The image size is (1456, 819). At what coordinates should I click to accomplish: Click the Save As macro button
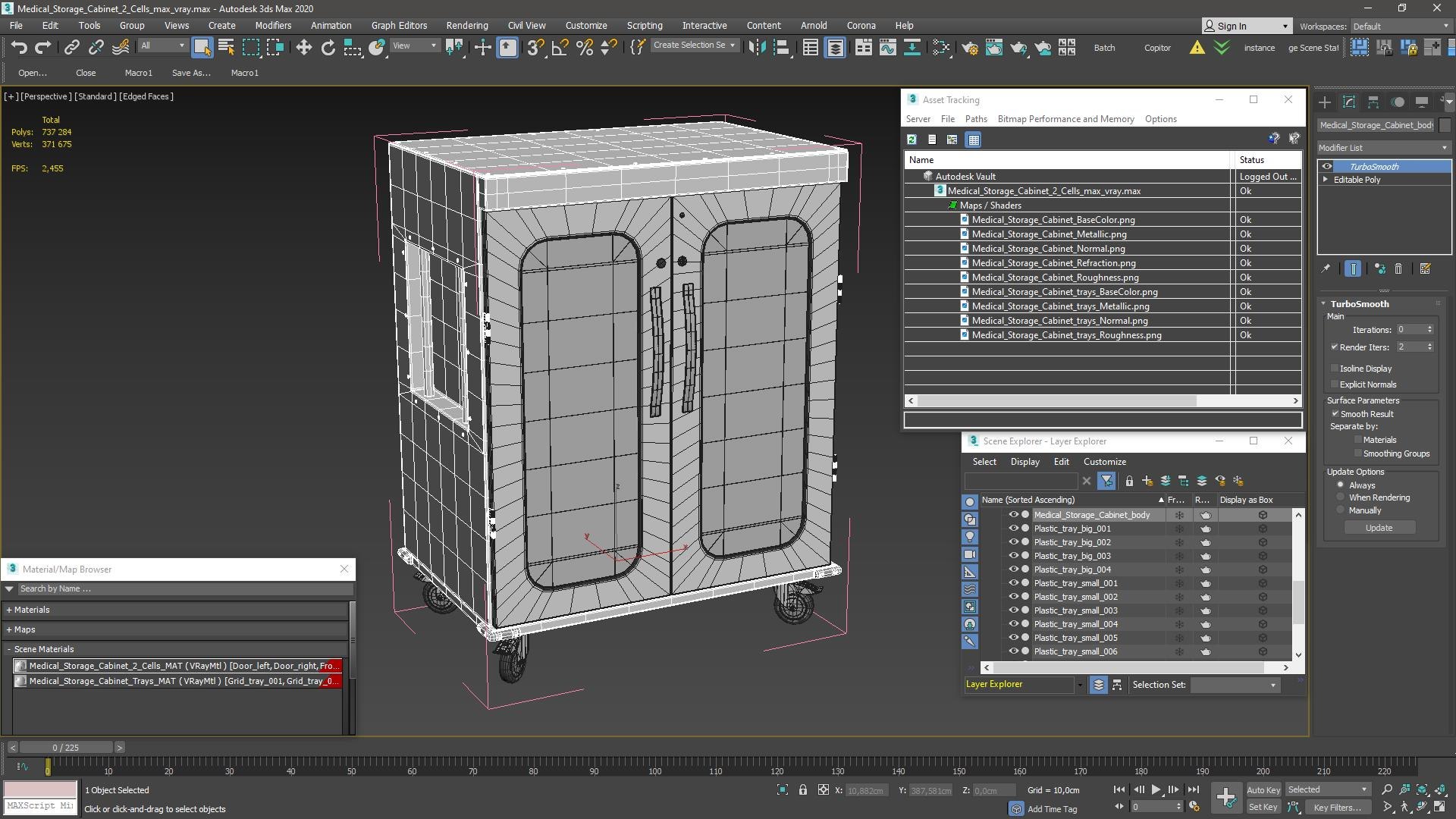tap(191, 73)
